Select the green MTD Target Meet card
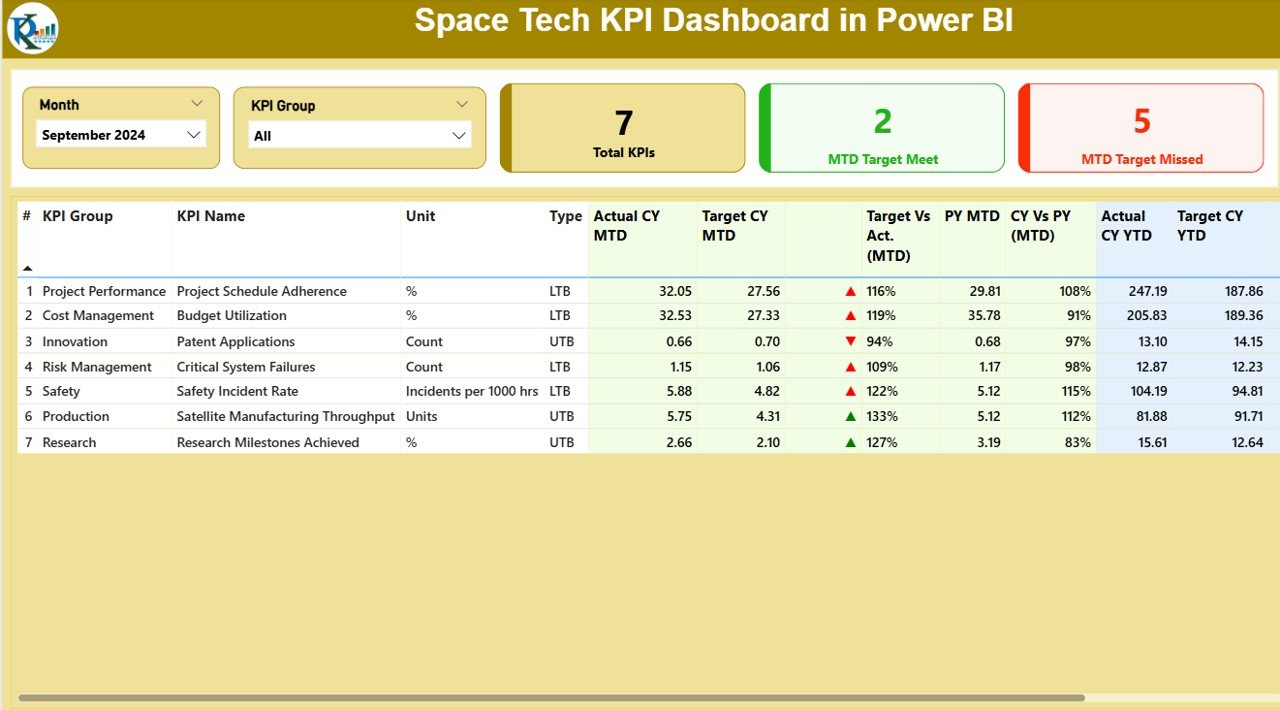This screenshot has height=710, width=1280. pyautogui.click(x=881, y=127)
